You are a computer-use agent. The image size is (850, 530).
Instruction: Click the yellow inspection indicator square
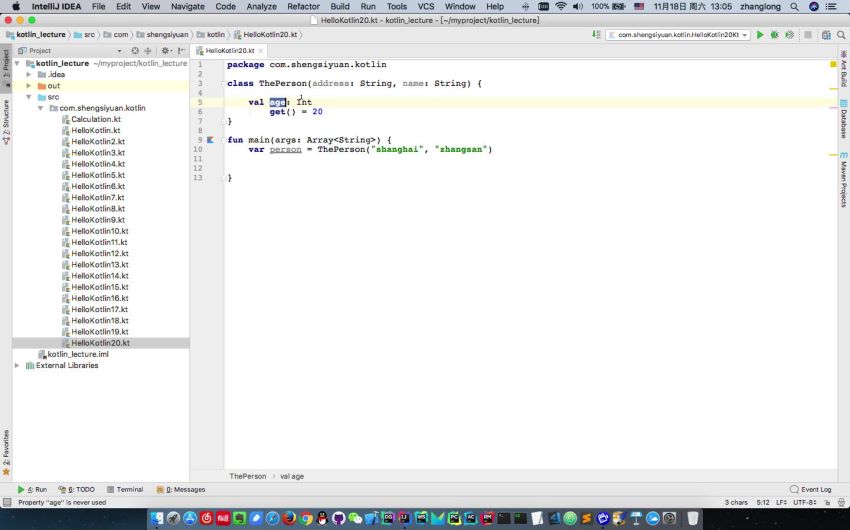pyautogui.click(x=833, y=64)
